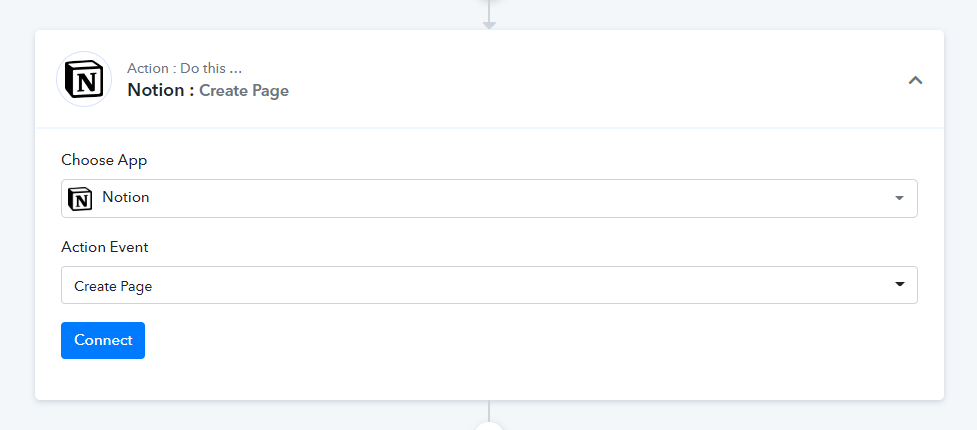Click the circle node above the card
This screenshot has height=430, width=977.
coord(489,1)
